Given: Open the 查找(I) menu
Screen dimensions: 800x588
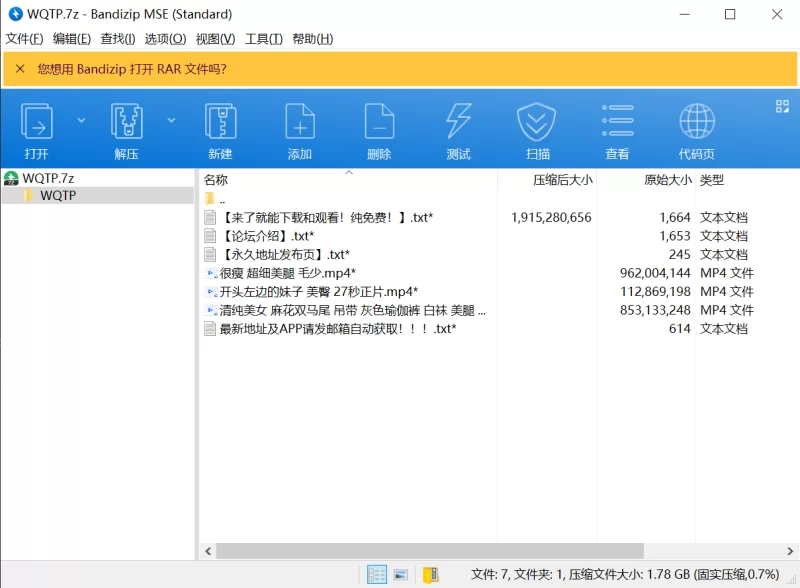Looking at the screenshot, I should point(118,39).
